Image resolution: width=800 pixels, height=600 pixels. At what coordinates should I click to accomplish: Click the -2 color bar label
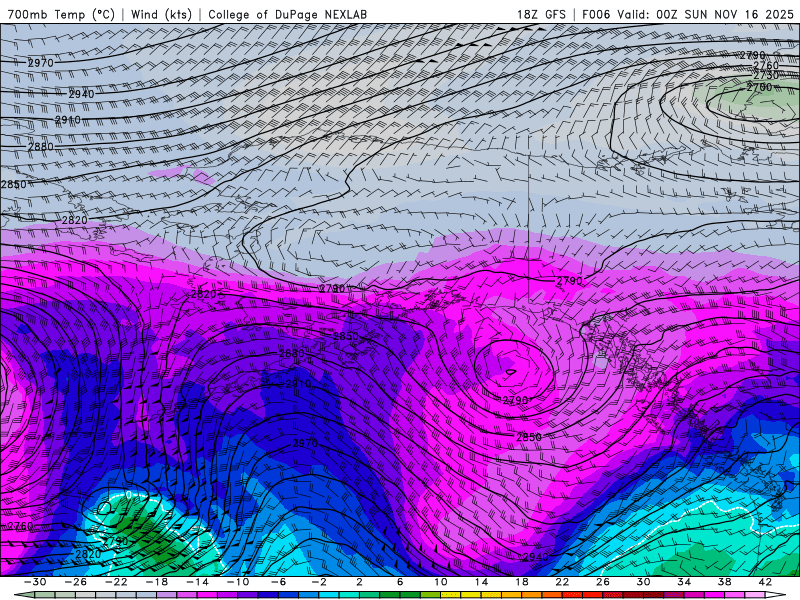click(x=319, y=582)
